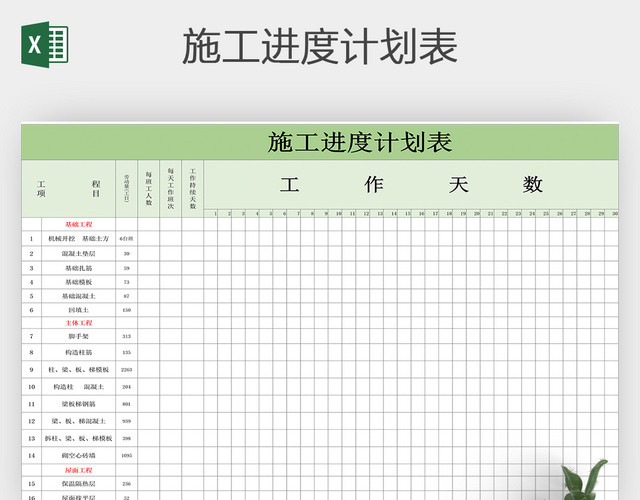Click the labor value 204
640x500 pixels.
(127, 387)
